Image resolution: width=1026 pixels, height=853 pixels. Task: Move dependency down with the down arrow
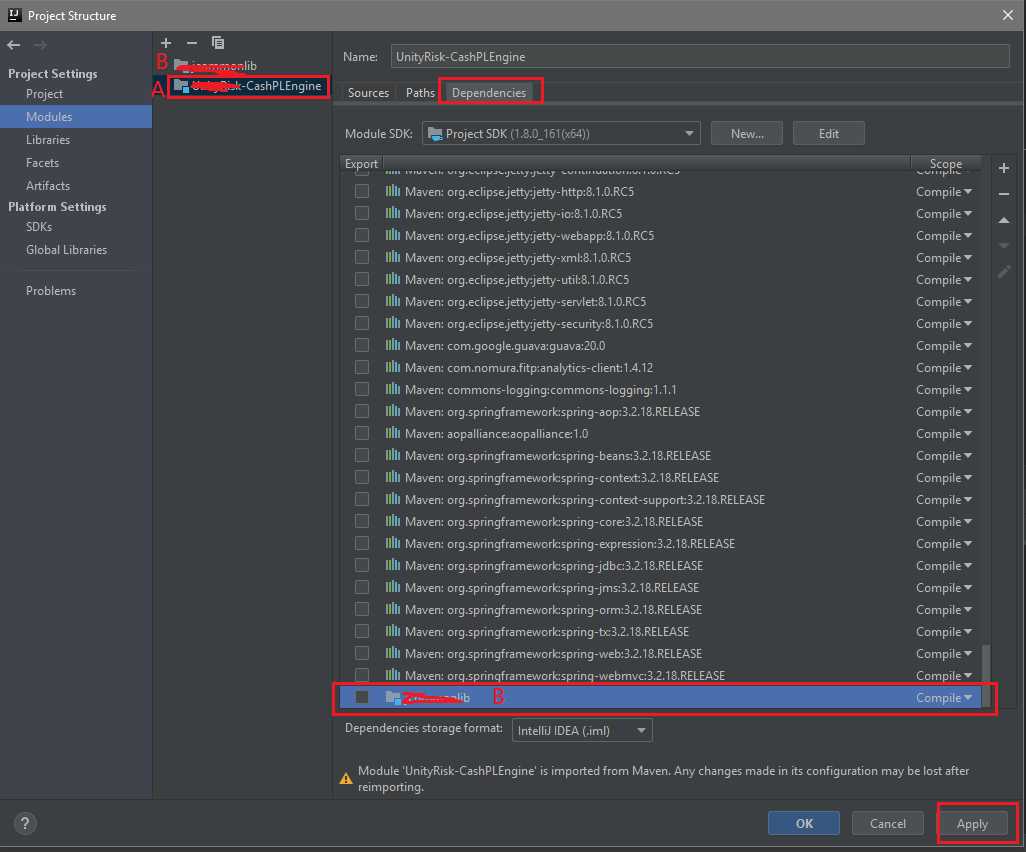(1004, 246)
